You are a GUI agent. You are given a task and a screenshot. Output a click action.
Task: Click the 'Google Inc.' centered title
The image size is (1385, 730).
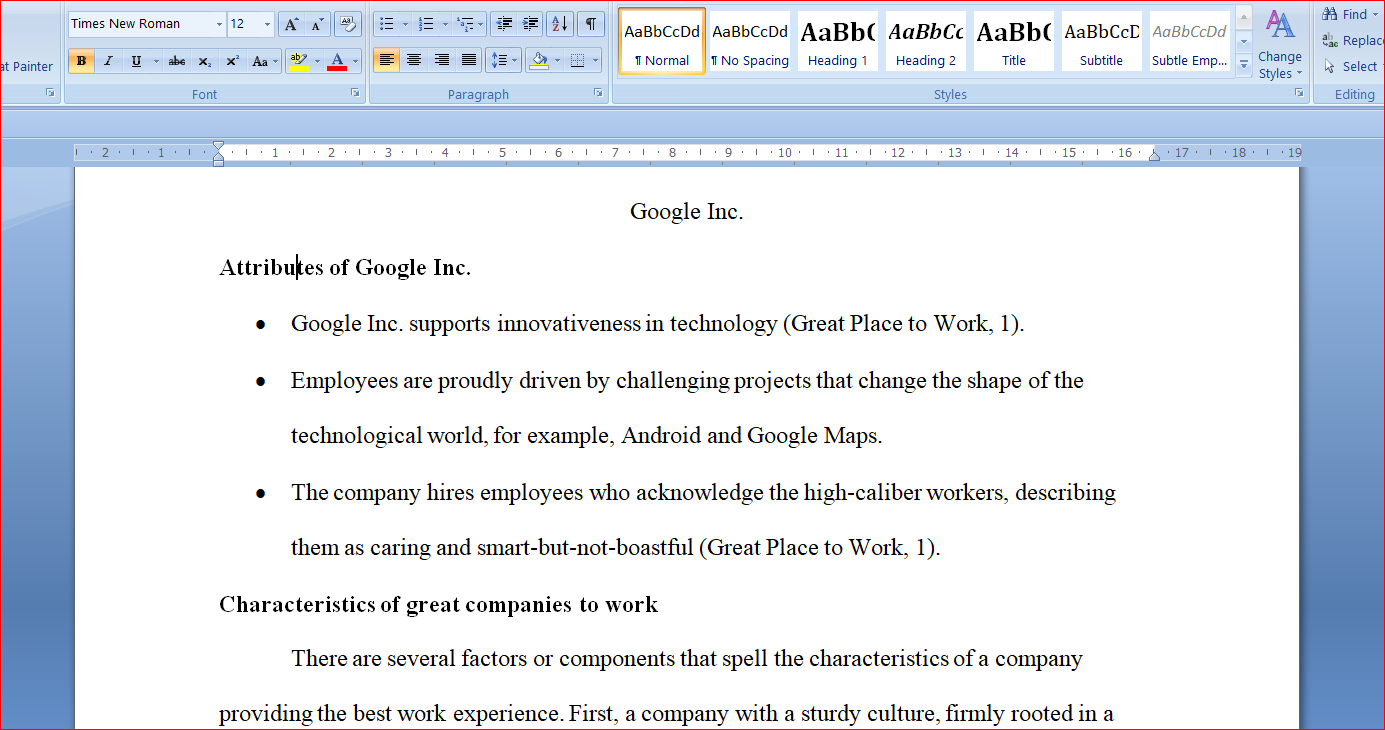[687, 212]
